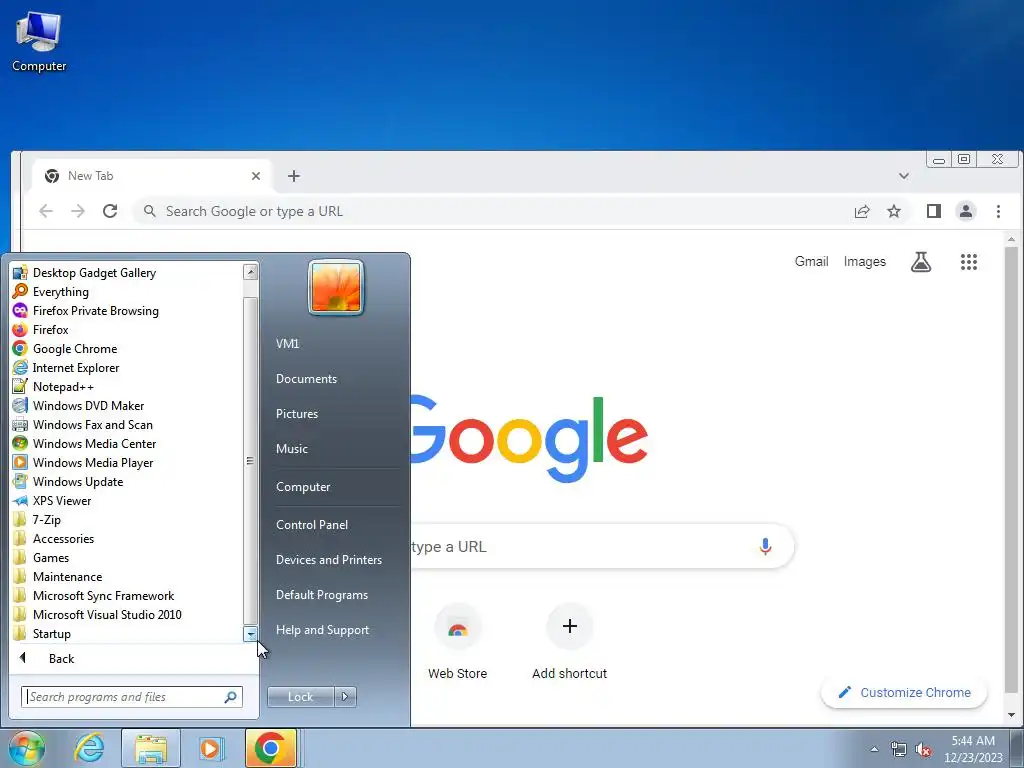Launch XPS Viewer
Image resolution: width=1024 pixels, height=768 pixels.
tap(62, 500)
